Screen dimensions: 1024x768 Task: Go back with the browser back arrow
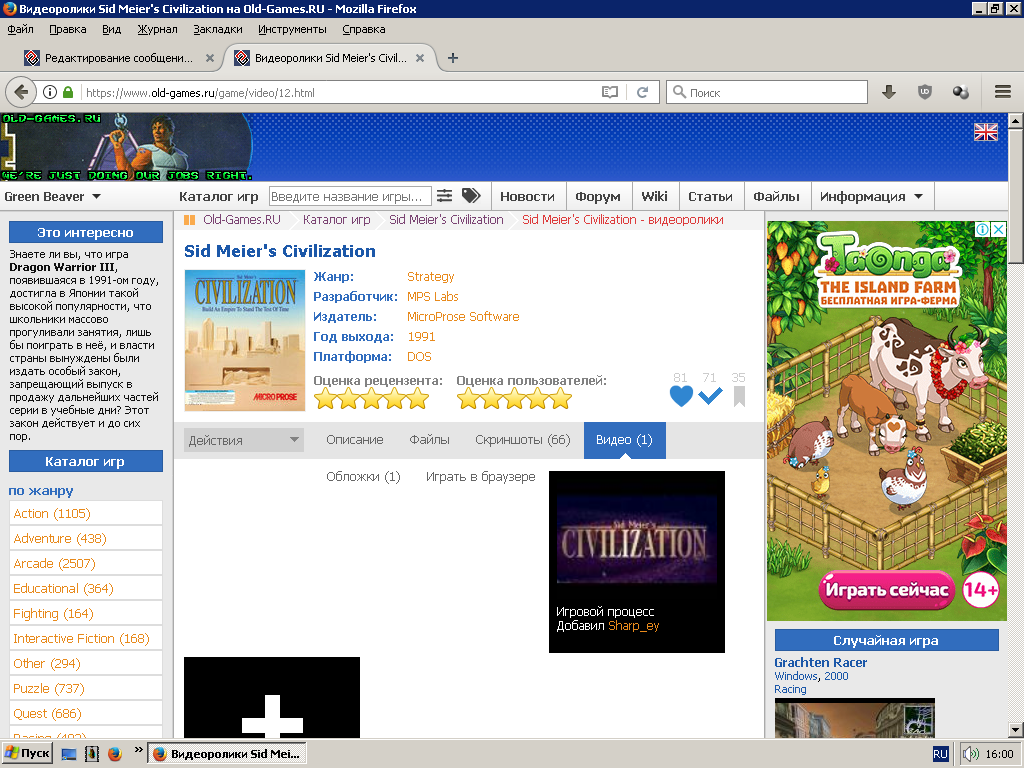tap(21, 92)
